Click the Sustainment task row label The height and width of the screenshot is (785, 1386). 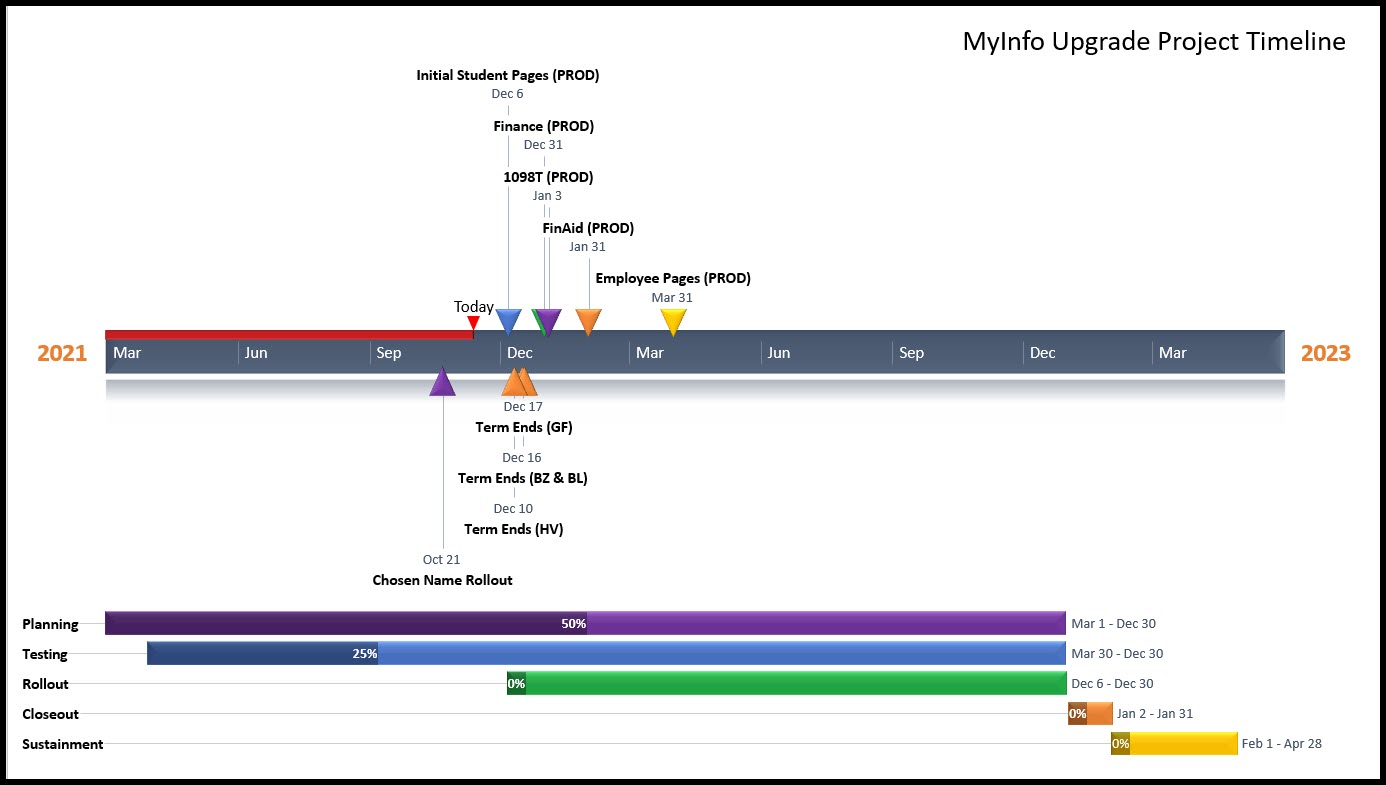62,744
